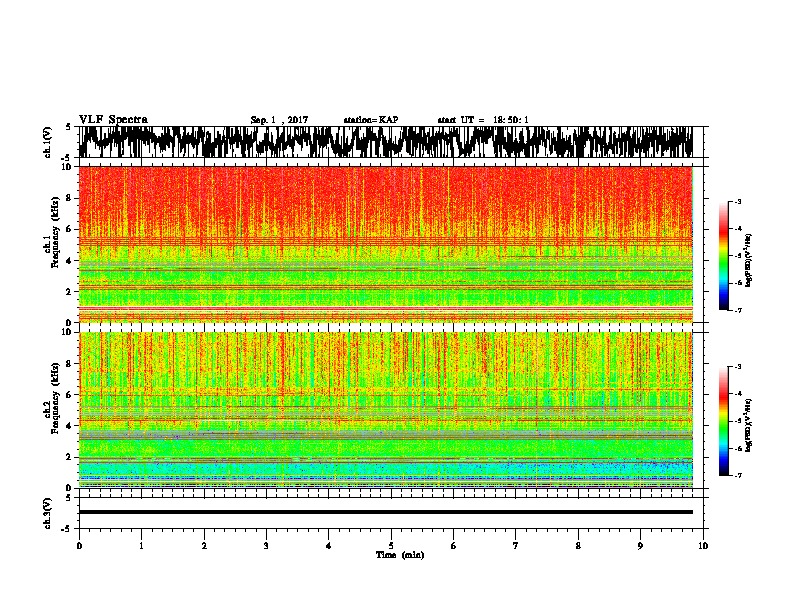The height and width of the screenshot is (612, 792).
Task: Click the ch.1 color bar log(PSD) units label
Action: 749,260
